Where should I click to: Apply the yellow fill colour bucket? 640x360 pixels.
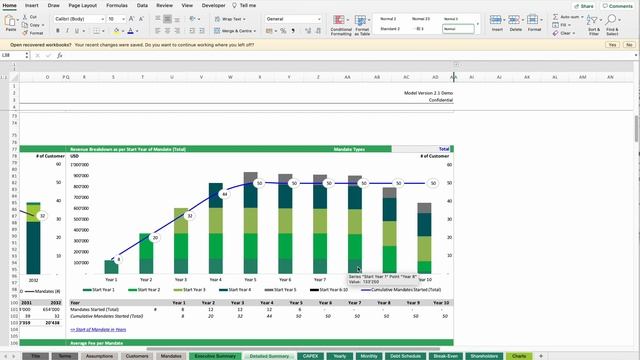(x=116, y=31)
